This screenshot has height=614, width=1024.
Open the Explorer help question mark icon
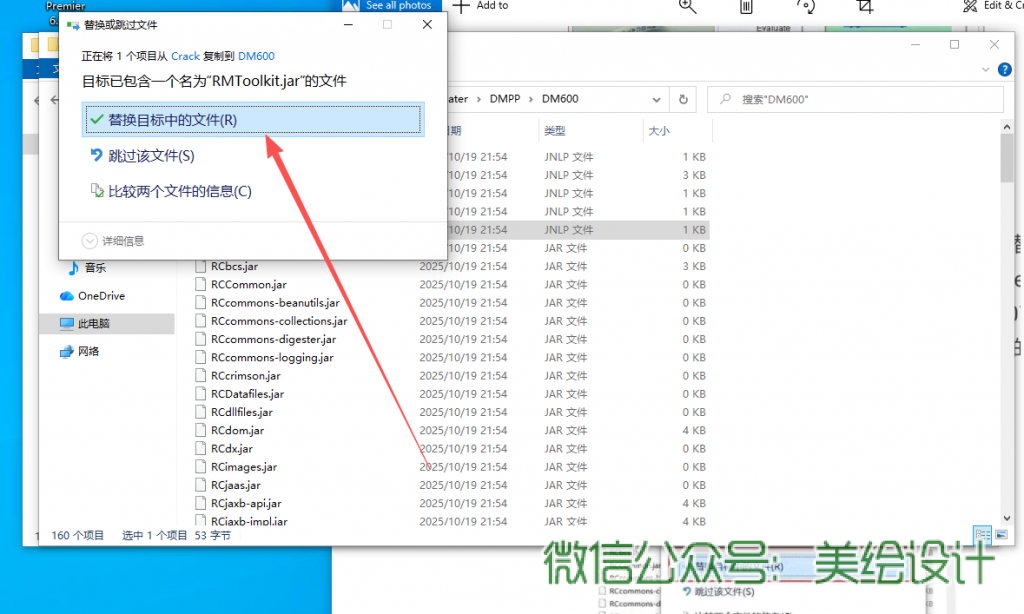tap(1003, 70)
